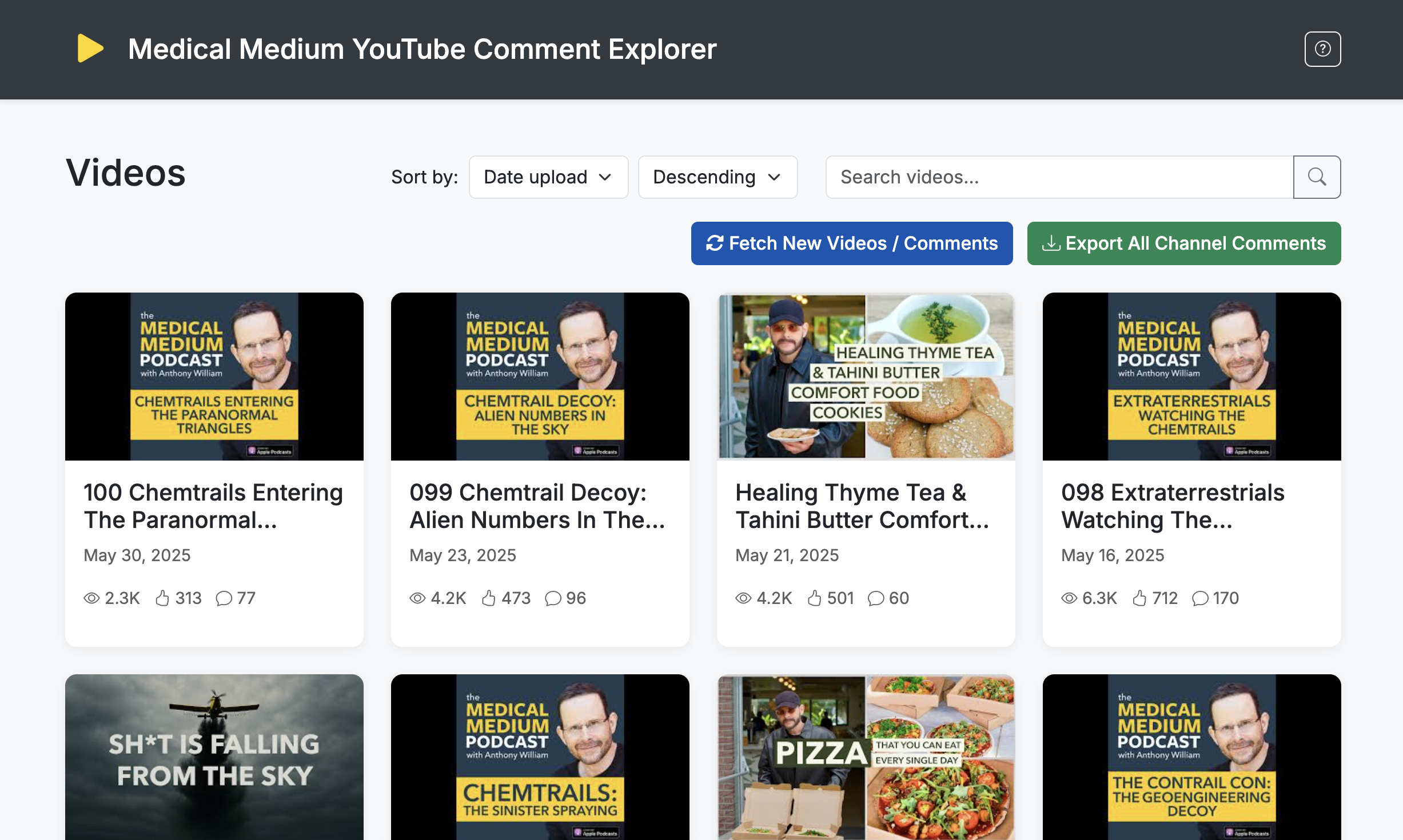Click the May 21, 2025 date
This screenshot has height=840, width=1403.
[787, 555]
